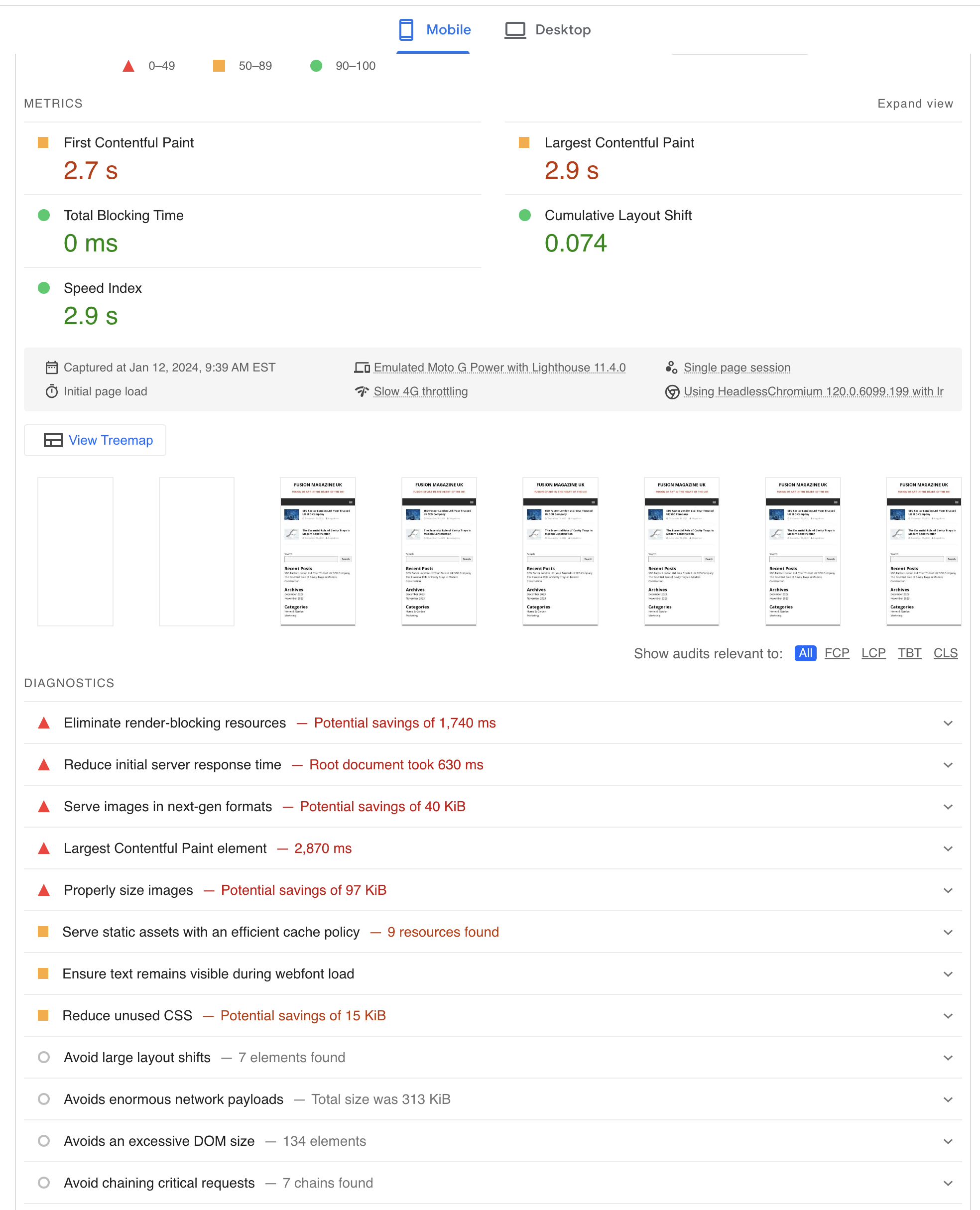Screen dimensions: 980x1210
Task: Click red triangle icon for Properly size images
Action: click(43, 890)
